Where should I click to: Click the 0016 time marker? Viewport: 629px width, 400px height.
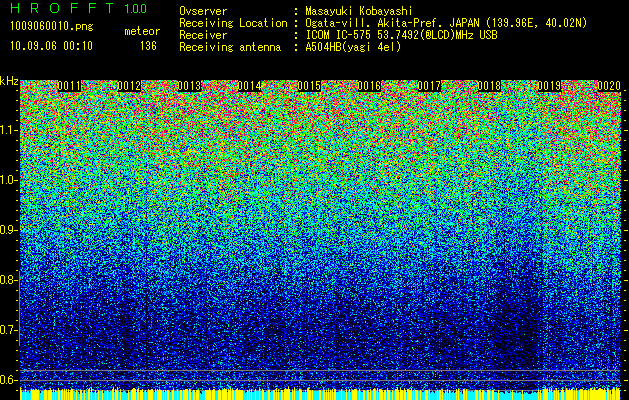coord(369,86)
